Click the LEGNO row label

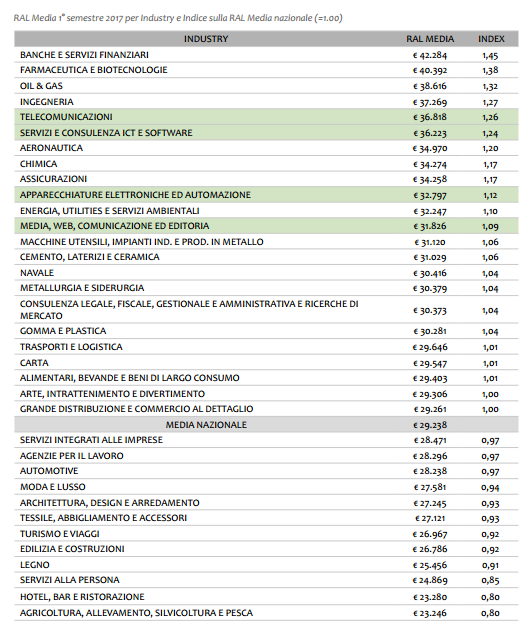(x=35, y=565)
